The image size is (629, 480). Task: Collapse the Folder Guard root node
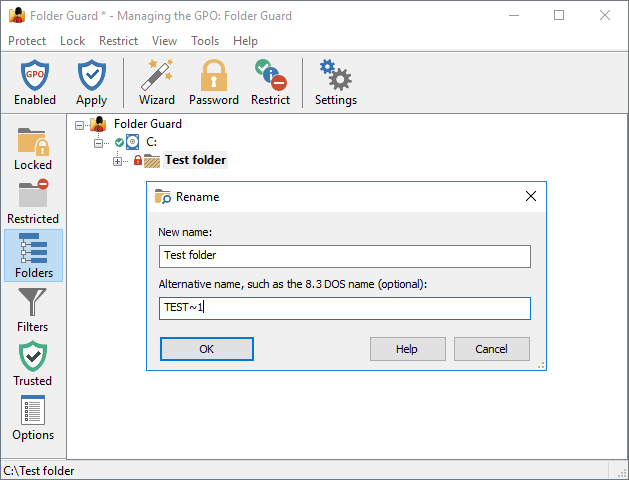pos(79,126)
